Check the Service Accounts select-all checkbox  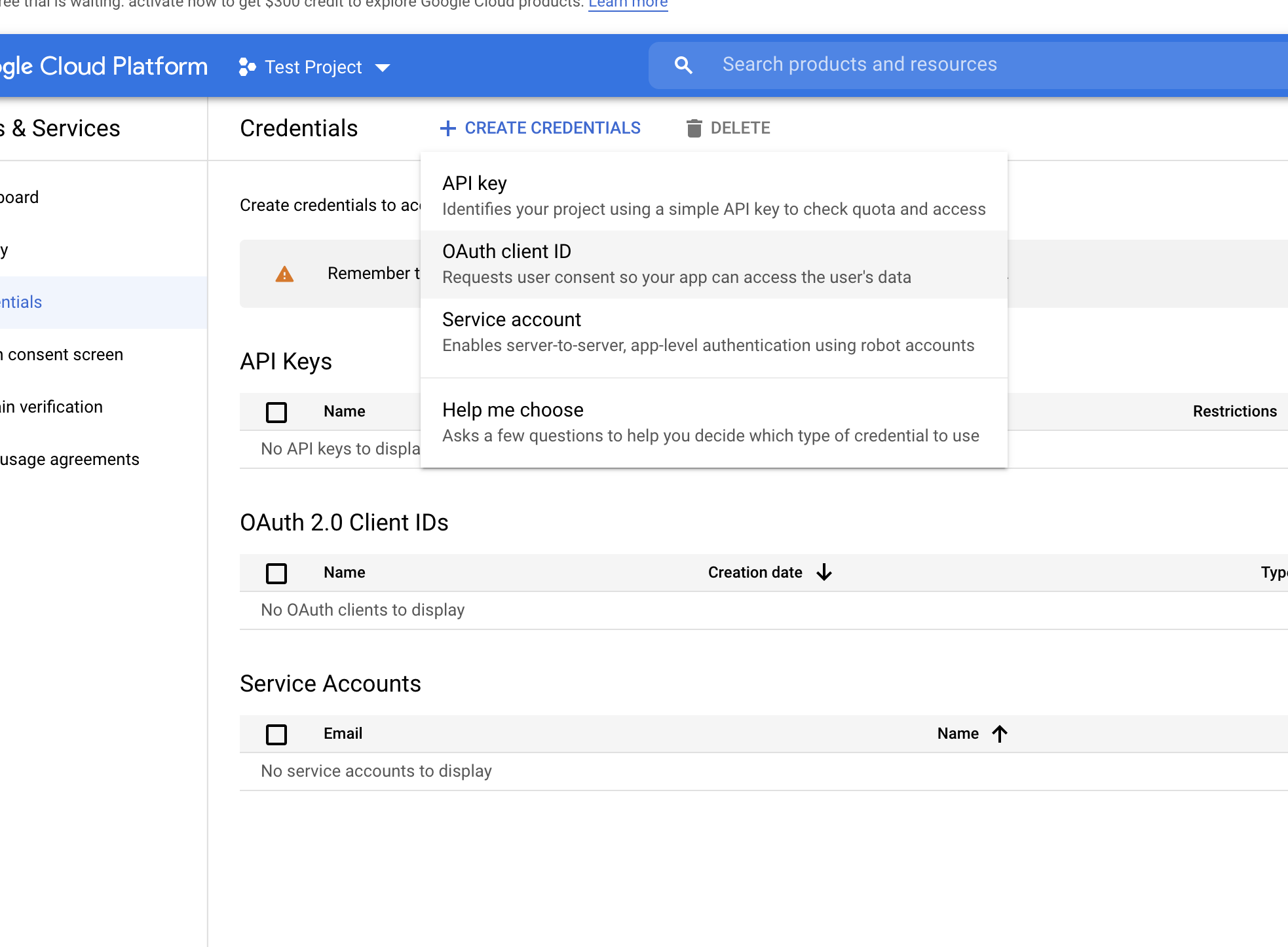click(276, 734)
